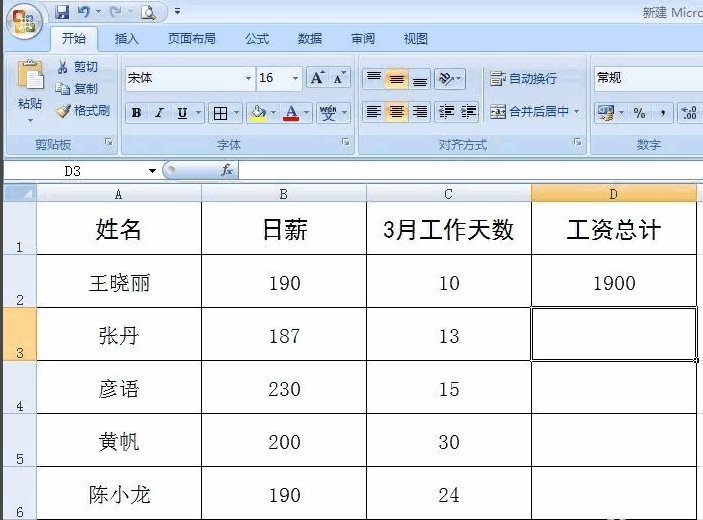Click the 粘贴 paste button

click(x=30, y=84)
